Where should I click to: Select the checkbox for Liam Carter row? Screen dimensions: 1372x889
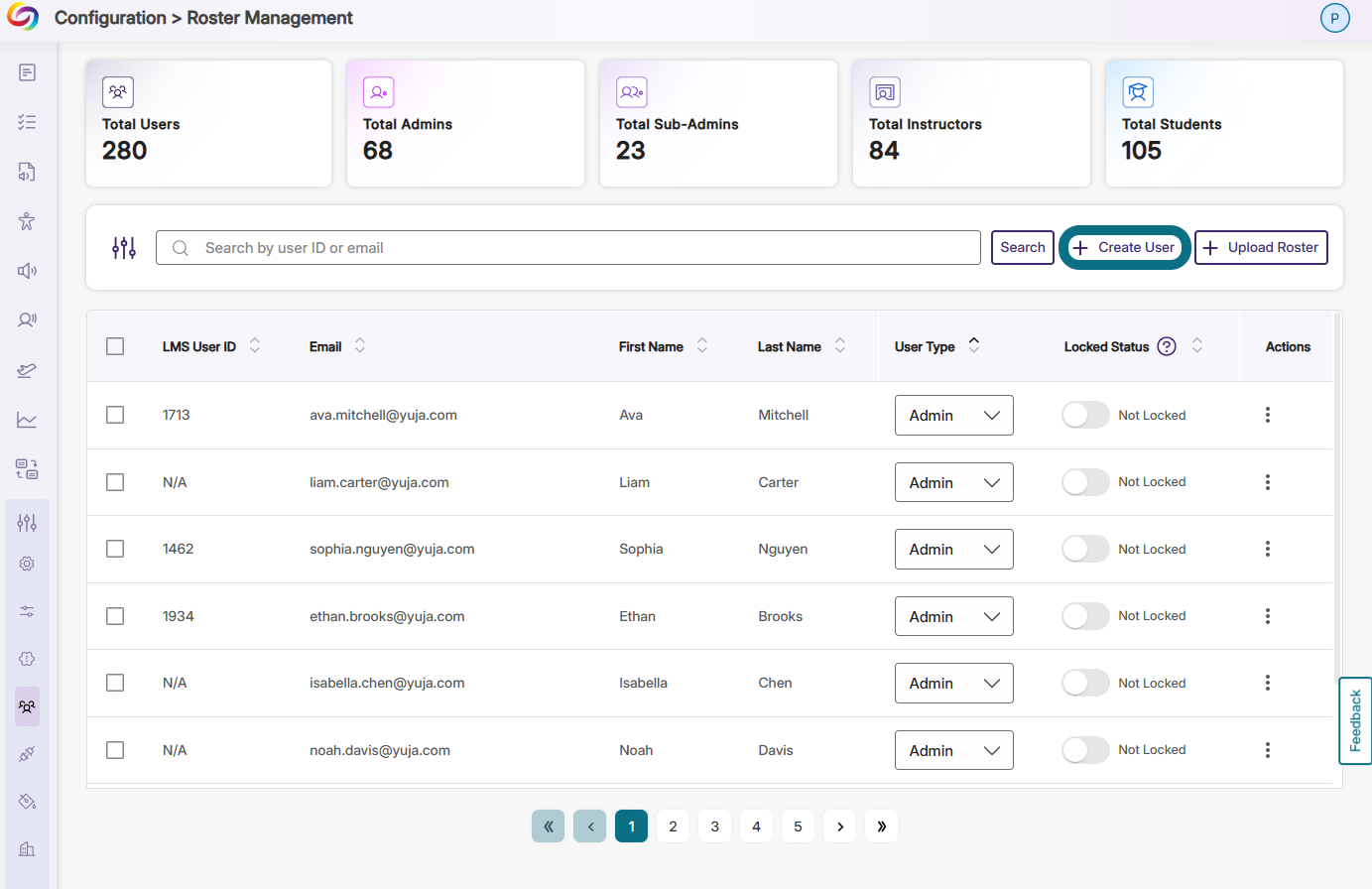pyautogui.click(x=115, y=482)
